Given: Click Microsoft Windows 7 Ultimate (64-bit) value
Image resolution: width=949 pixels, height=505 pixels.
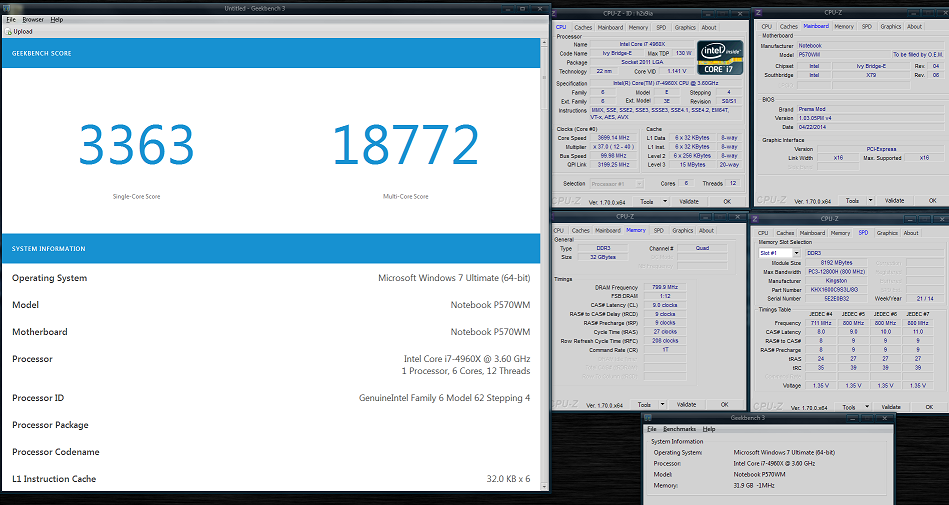Looking at the screenshot, I should pos(454,278).
